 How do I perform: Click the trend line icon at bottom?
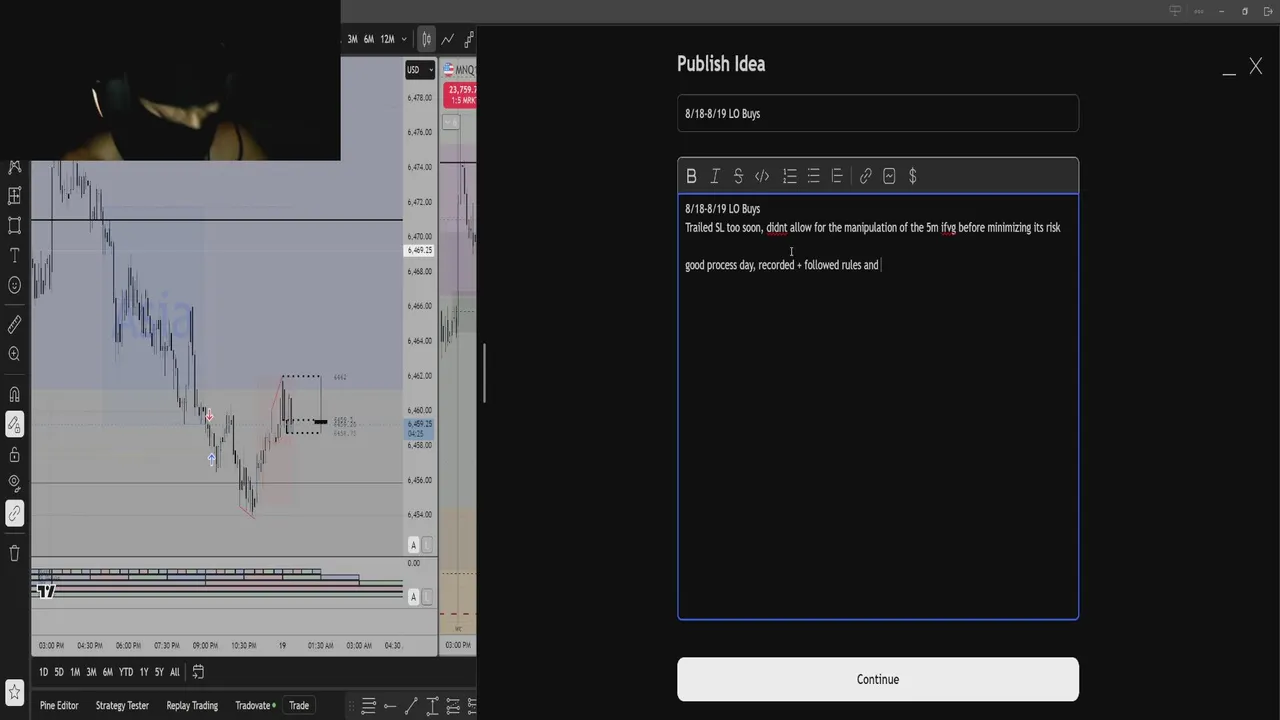411,706
